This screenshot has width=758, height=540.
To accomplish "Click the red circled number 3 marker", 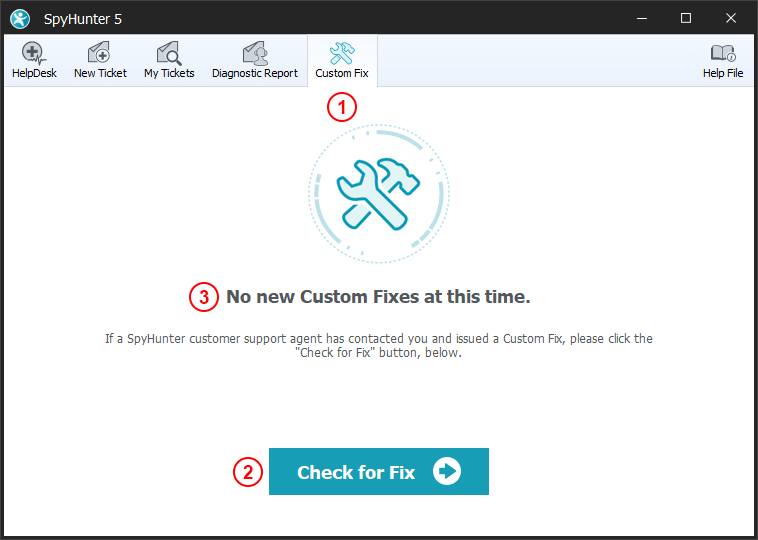I will pos(204,296).
